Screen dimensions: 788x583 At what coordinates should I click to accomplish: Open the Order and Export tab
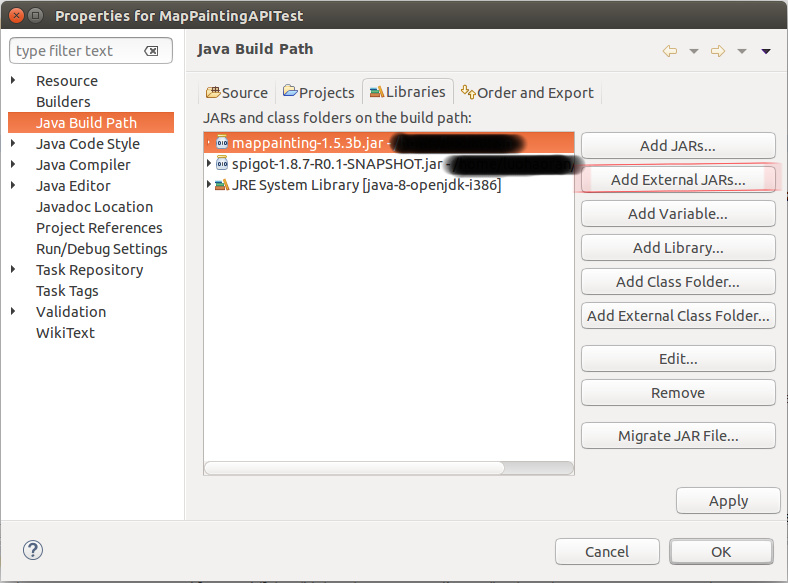pos(527,92)
